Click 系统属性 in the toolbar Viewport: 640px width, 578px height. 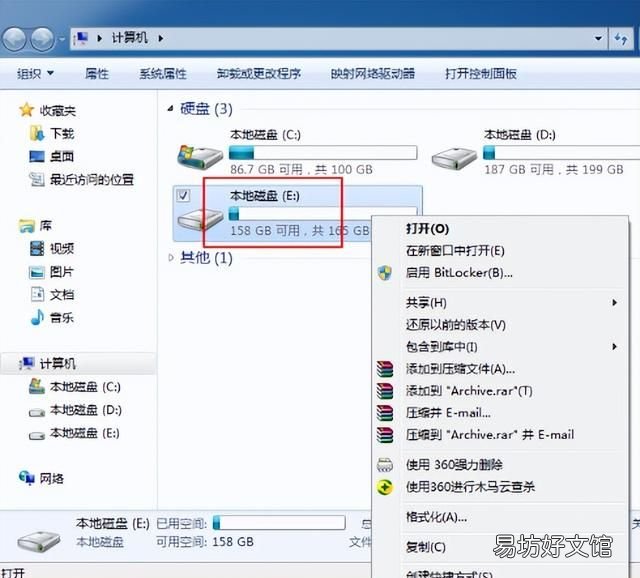pos(163,73)
